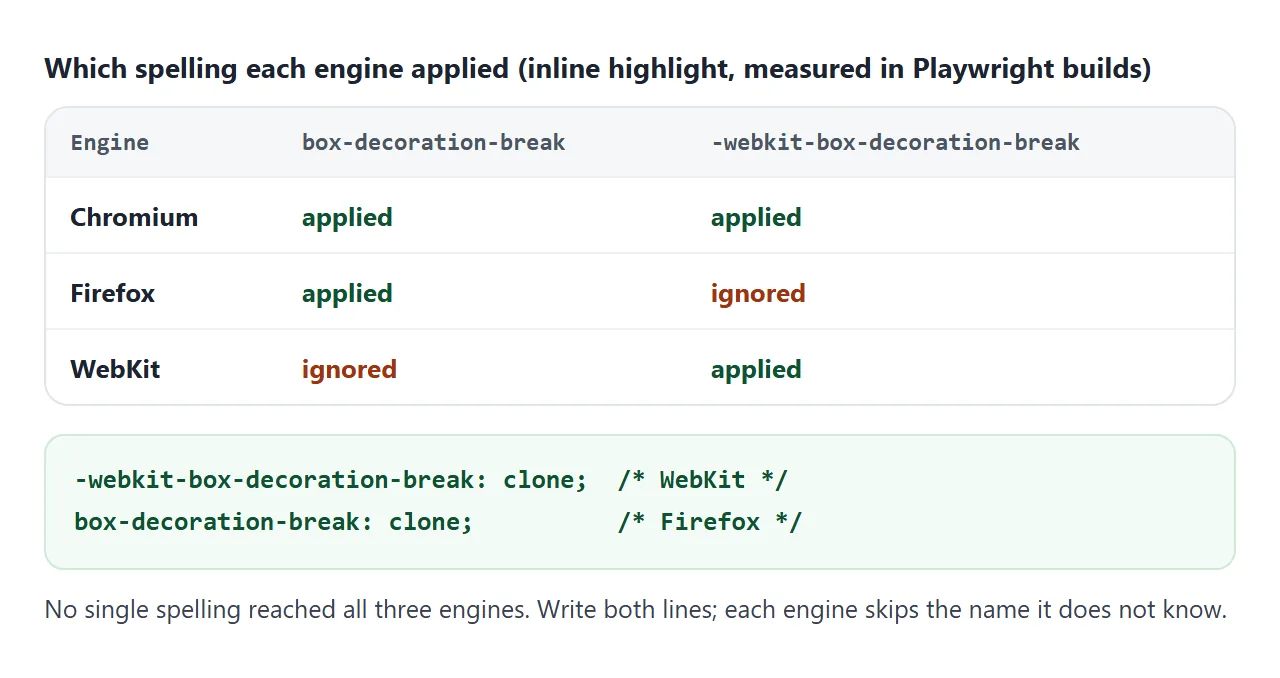
Task: Click the "/* Firefox */" code comment
Action: click(x=710, y=522)
